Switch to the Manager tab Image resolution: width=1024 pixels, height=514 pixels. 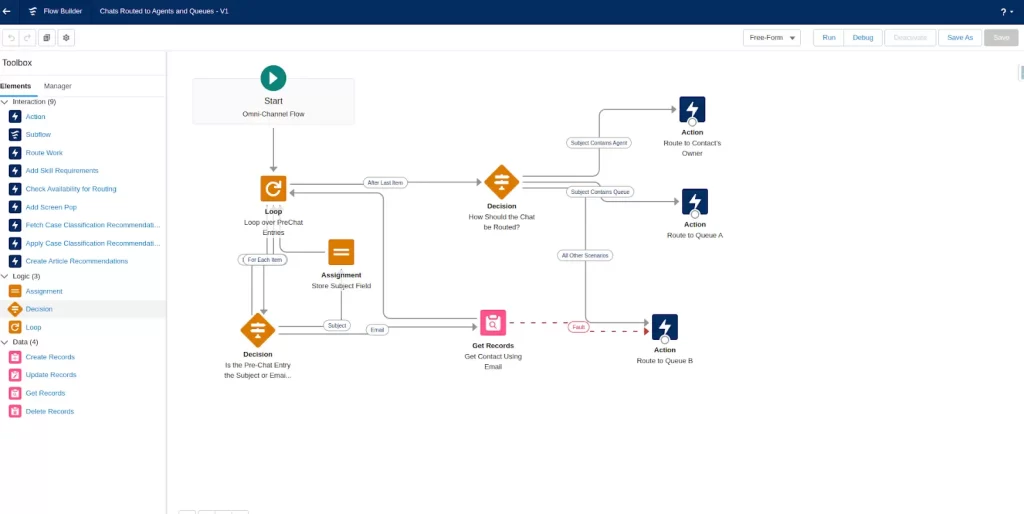tap(57, 86)
